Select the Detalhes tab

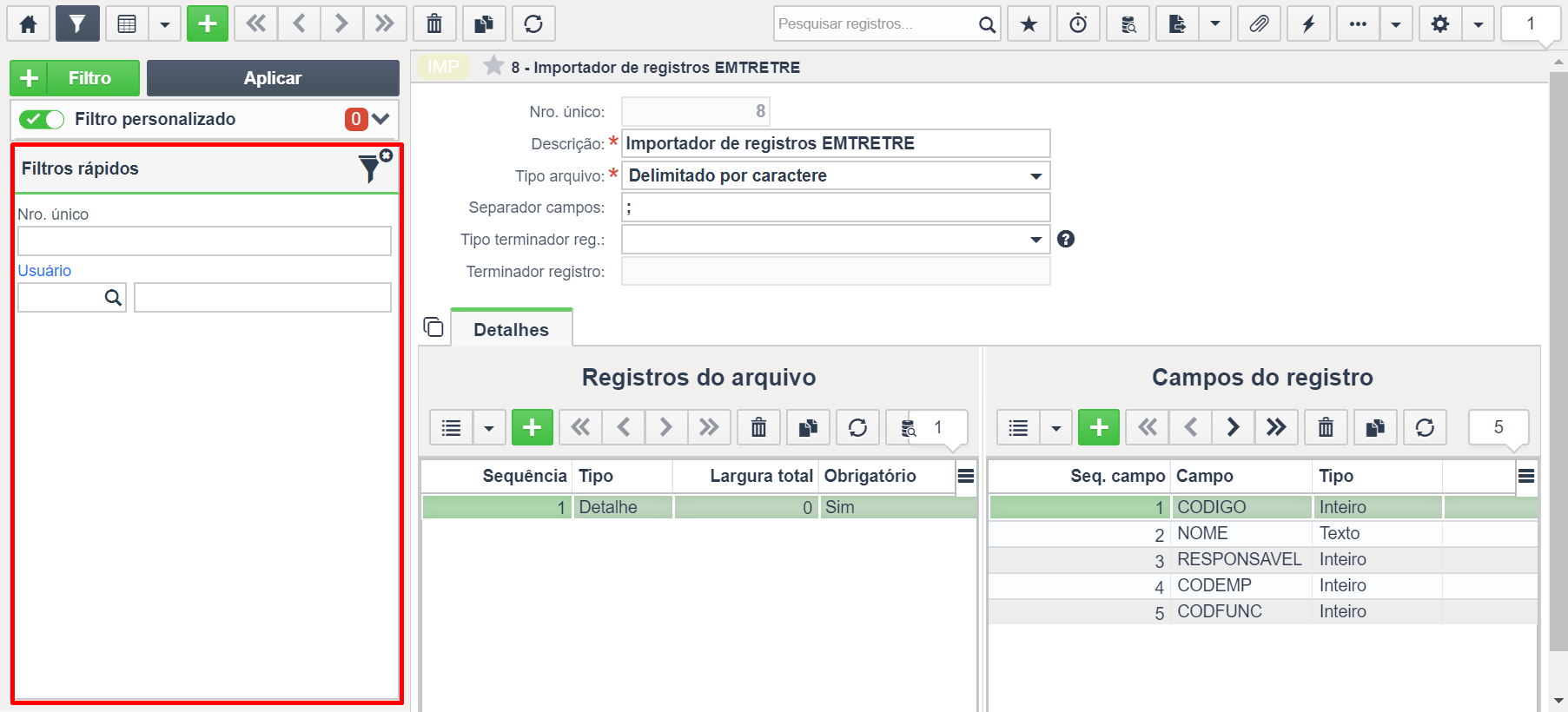[x=512, y=329]
